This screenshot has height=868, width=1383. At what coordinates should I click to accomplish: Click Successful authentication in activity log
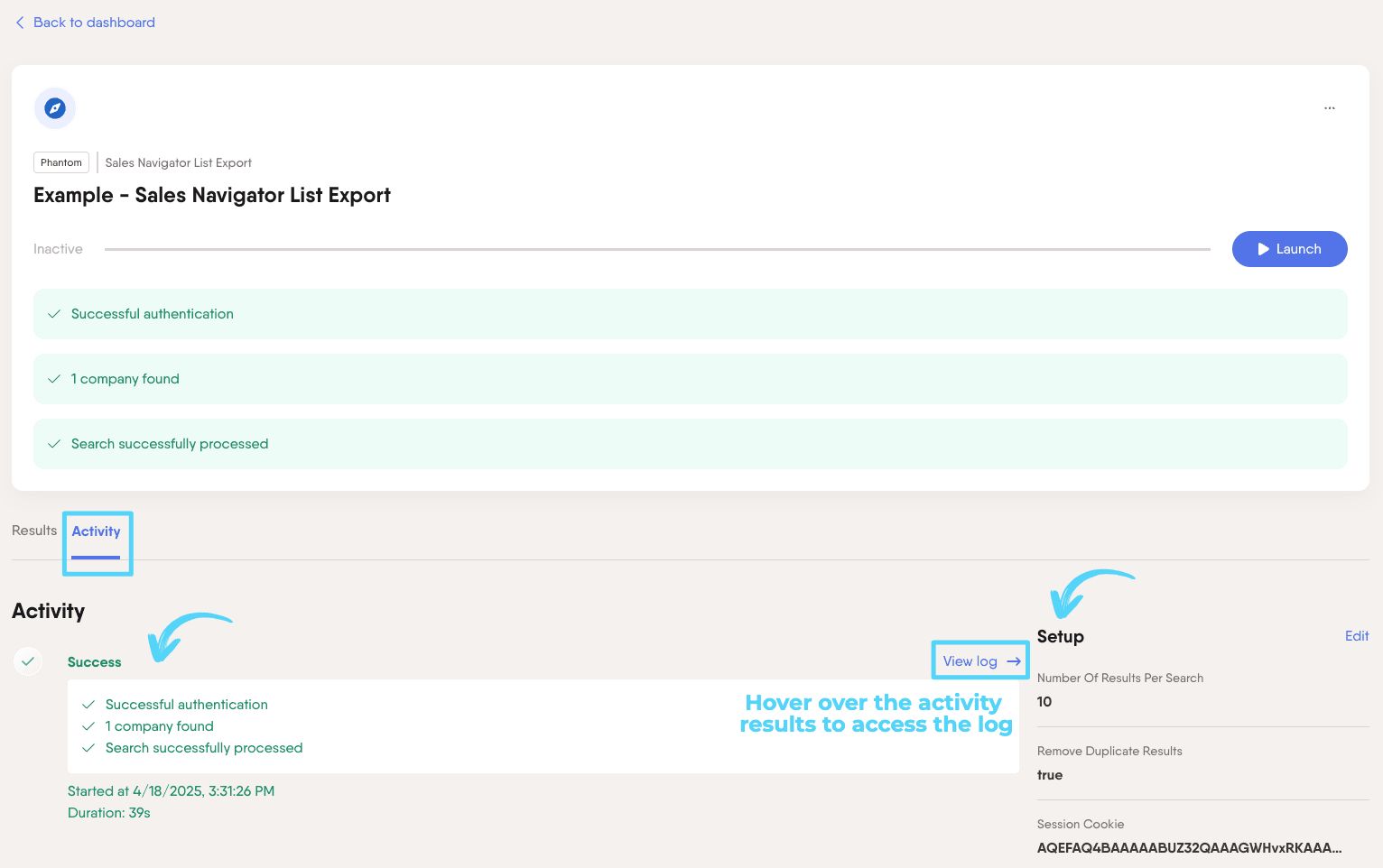(186, 705)
